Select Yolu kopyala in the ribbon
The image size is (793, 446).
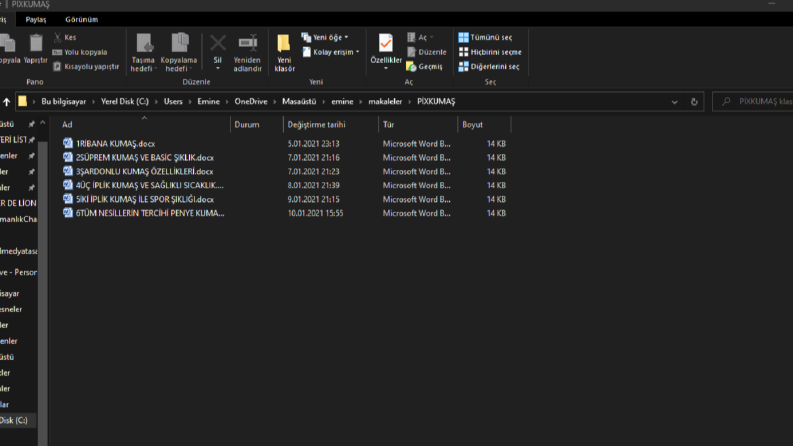point(80,52)
